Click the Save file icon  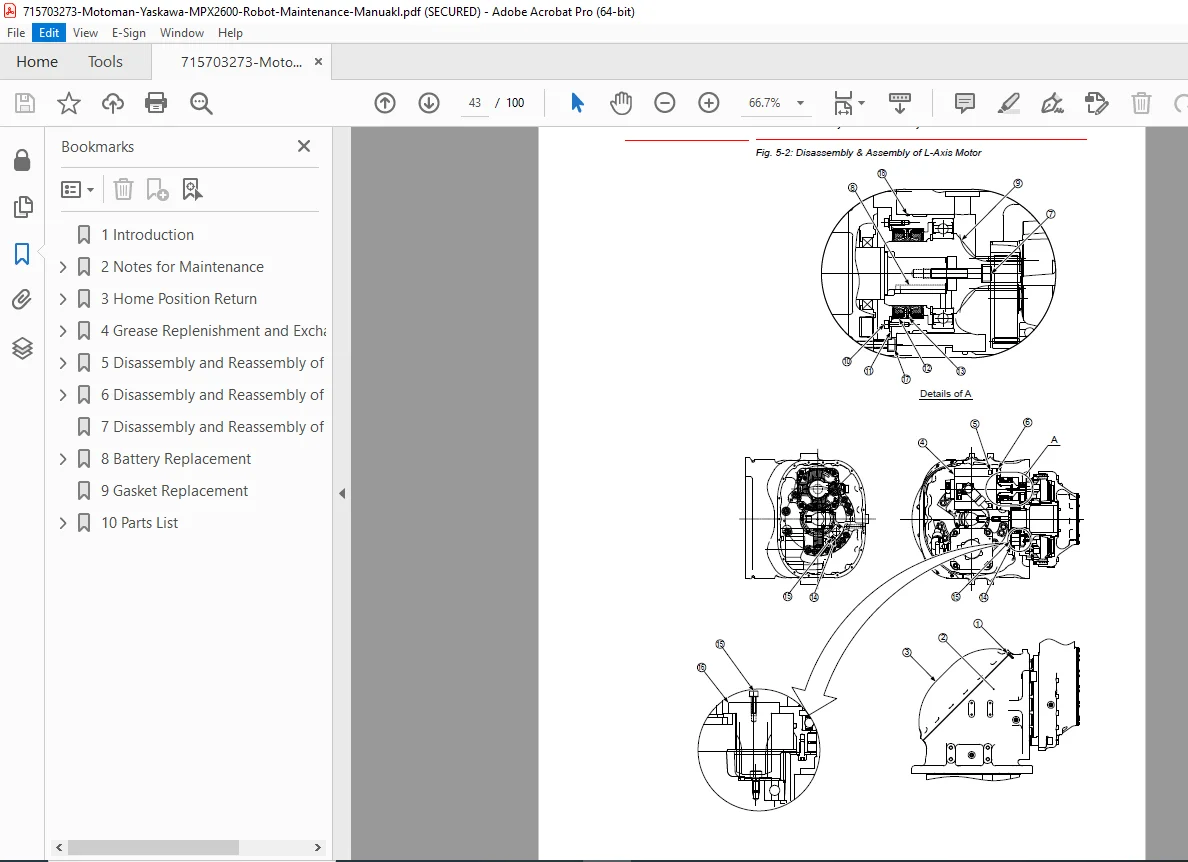pyautogui.click(x=25, y=103)
